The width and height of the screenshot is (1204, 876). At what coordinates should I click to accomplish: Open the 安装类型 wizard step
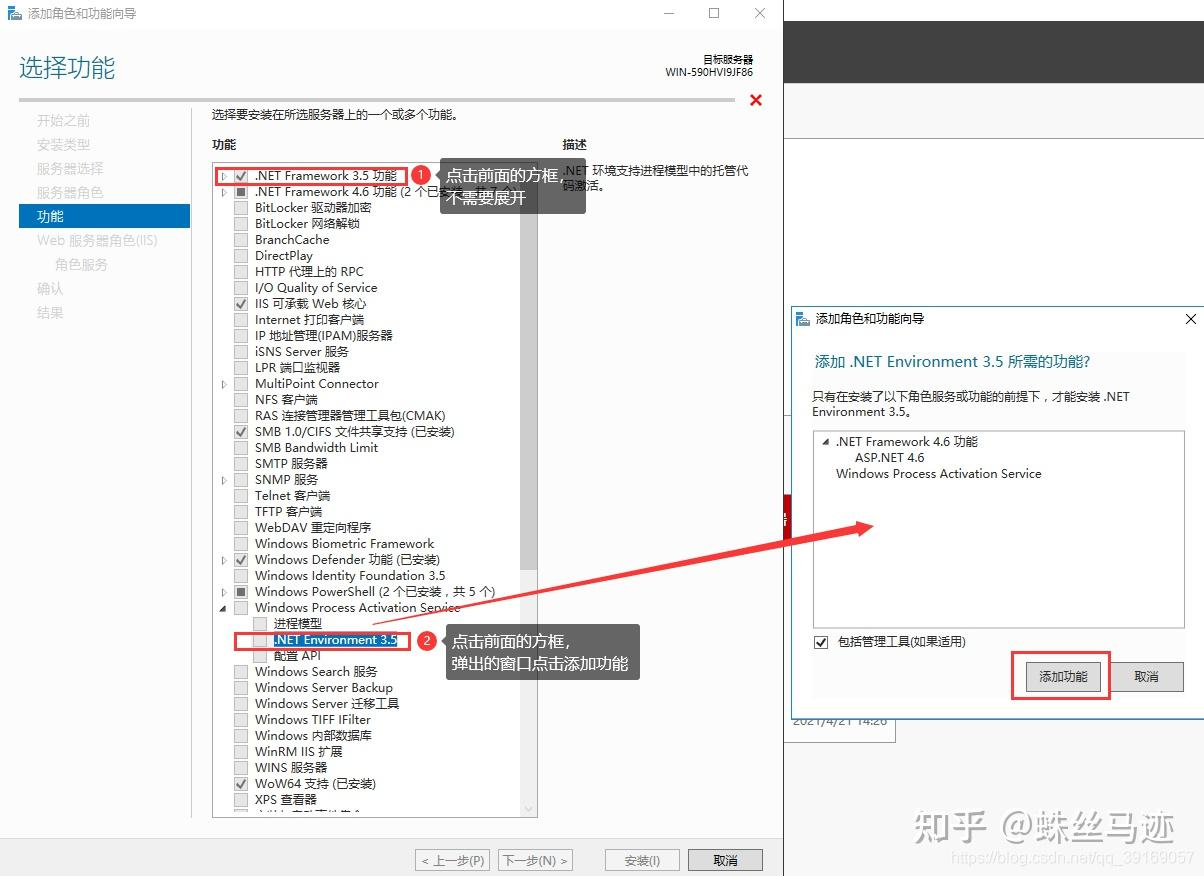click(x=63, y=144)
